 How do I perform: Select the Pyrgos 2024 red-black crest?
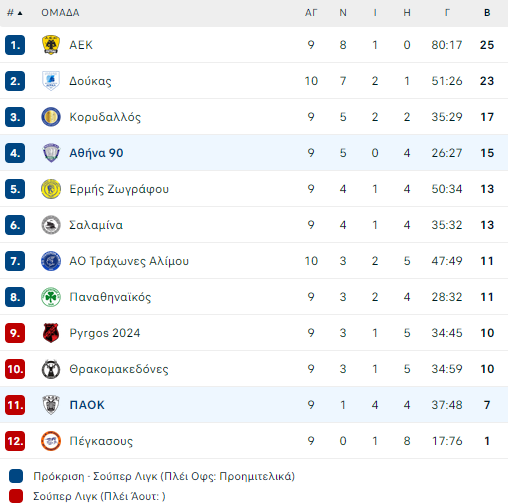click(51, 333)
